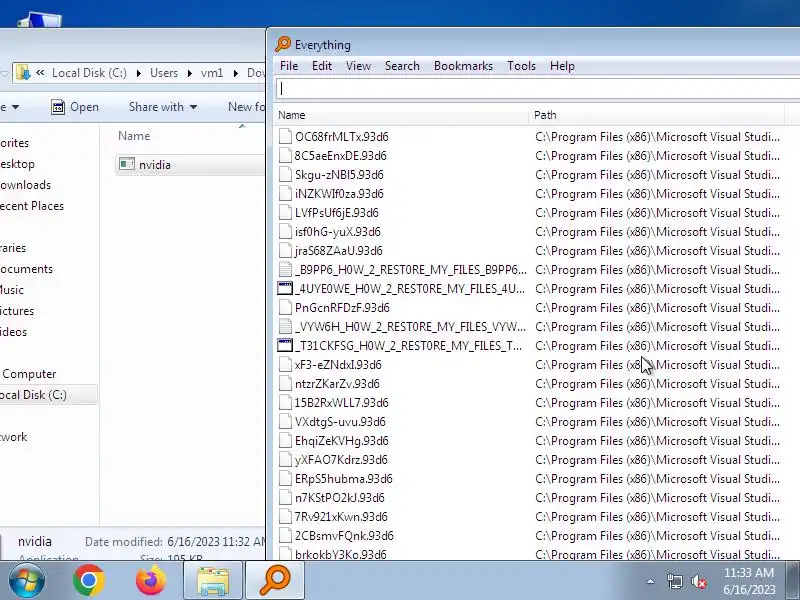The image size is (800, 600).
Task: Click Users breadcrumb in Explorer address bar
Action: coord(164,73)
